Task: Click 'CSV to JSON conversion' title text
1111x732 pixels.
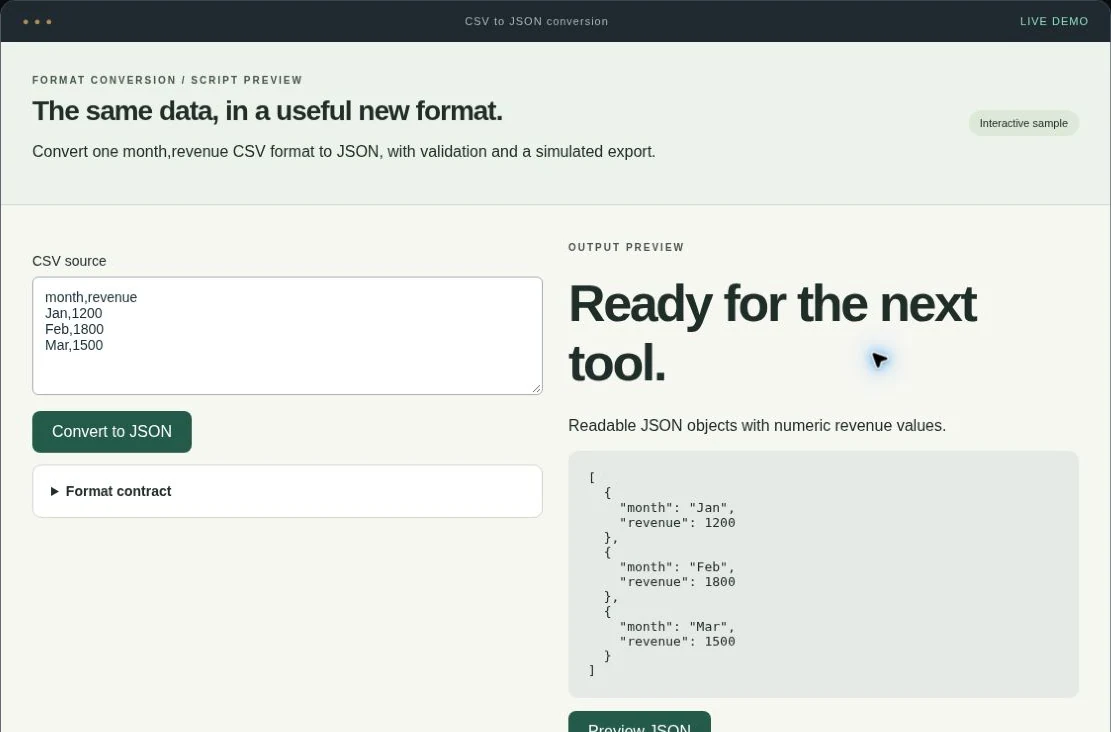Action: [536, 21]
